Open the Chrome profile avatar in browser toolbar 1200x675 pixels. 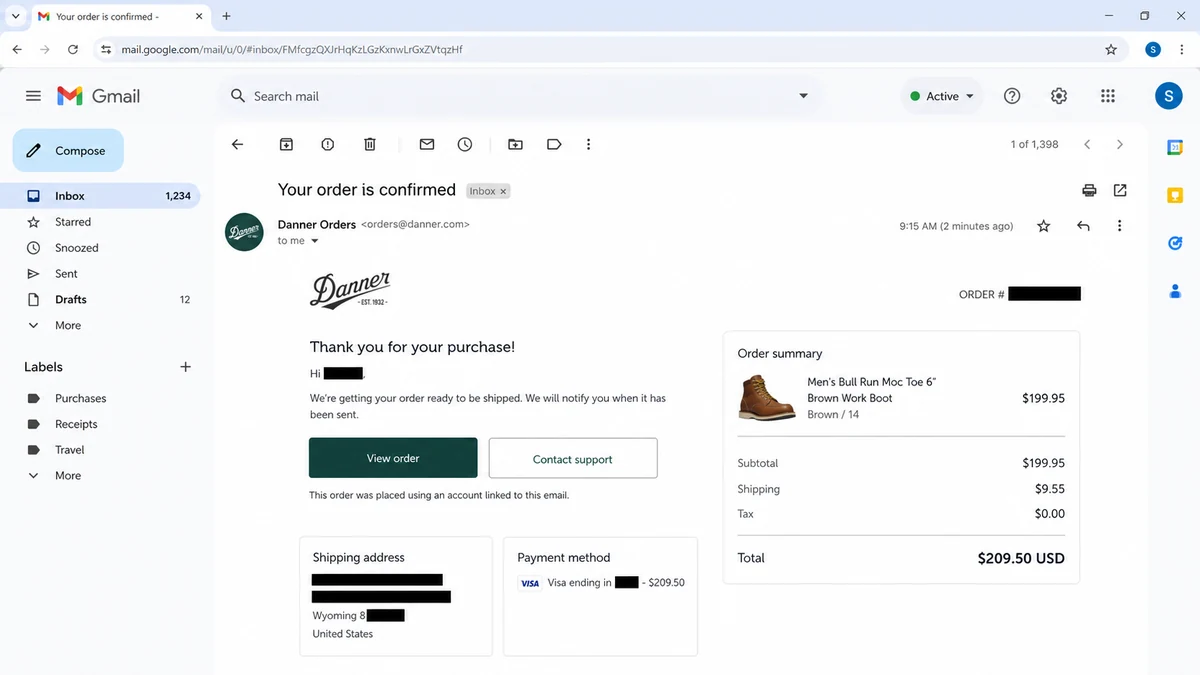[x=1153, y=49]
